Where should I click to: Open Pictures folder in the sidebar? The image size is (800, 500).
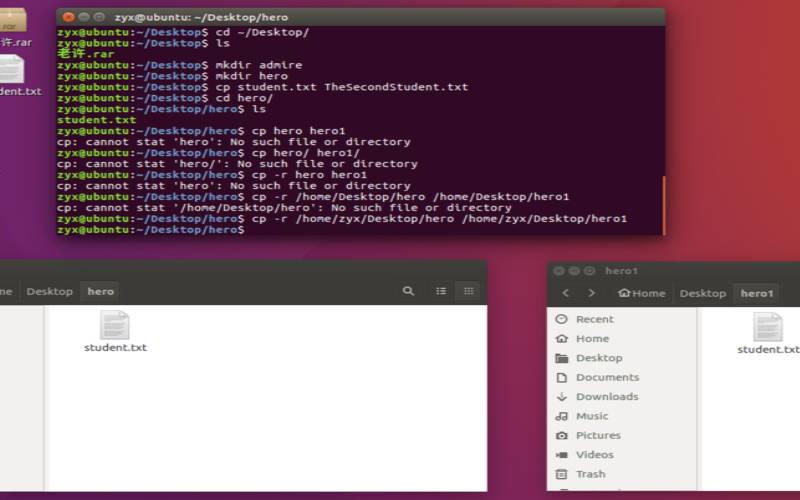coord(597,435)
